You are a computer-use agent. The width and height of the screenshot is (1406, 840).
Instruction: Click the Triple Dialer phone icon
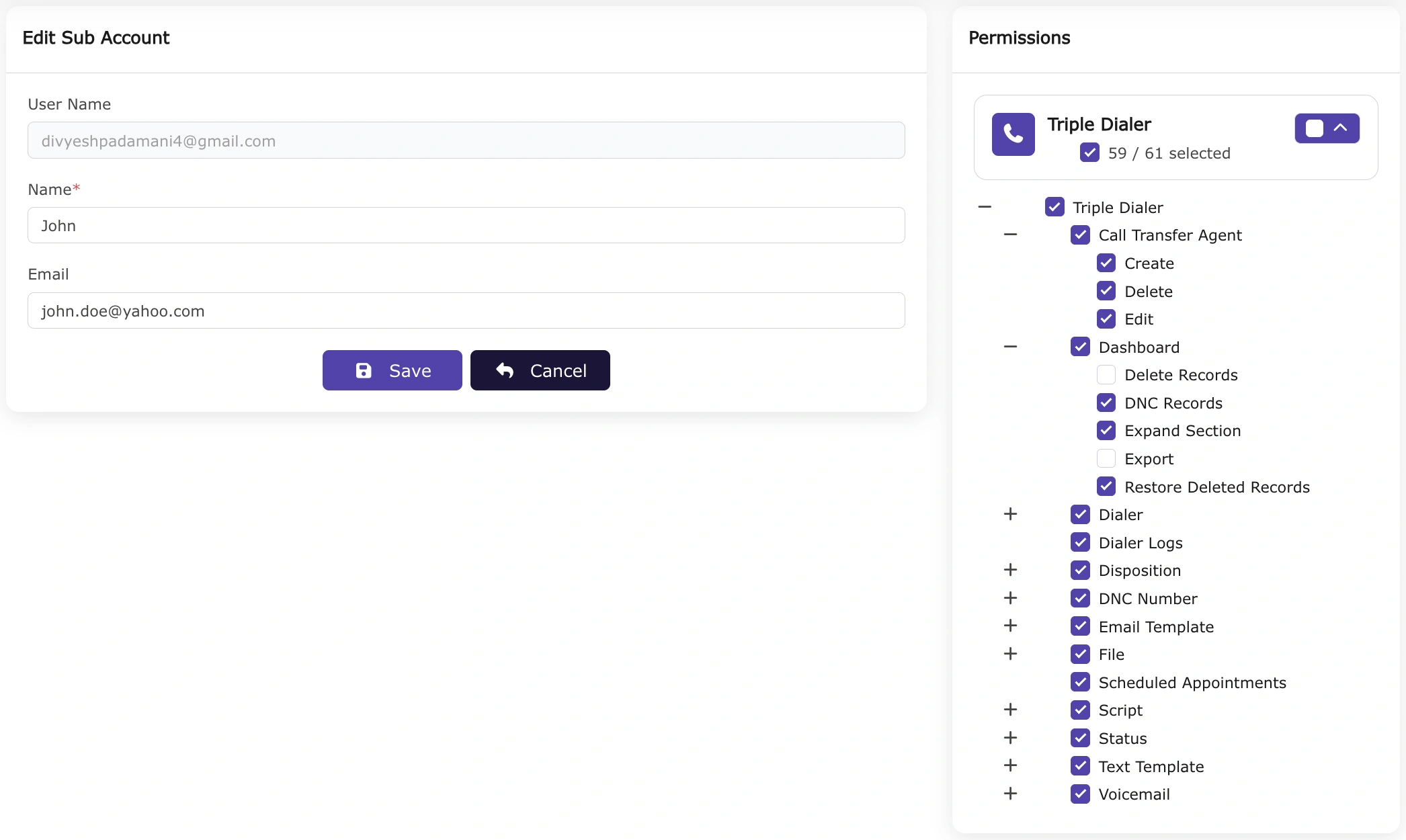(1014, 134)
